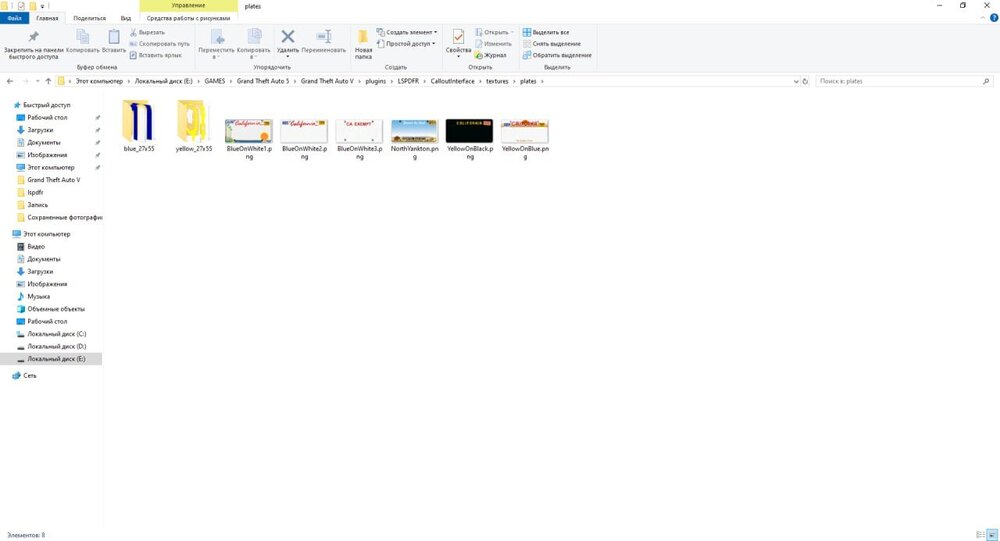Click the Back navigation arrow
The height and width of the screenshot is (541, 1000).
coord(10,81)
